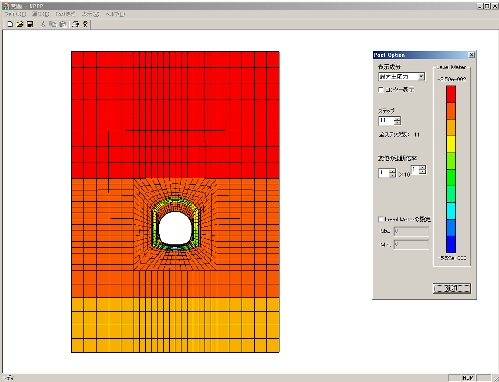This screenshot has height=382, width=499.
Task: Open the third menu in the menu bar
Action: point(65,14)
